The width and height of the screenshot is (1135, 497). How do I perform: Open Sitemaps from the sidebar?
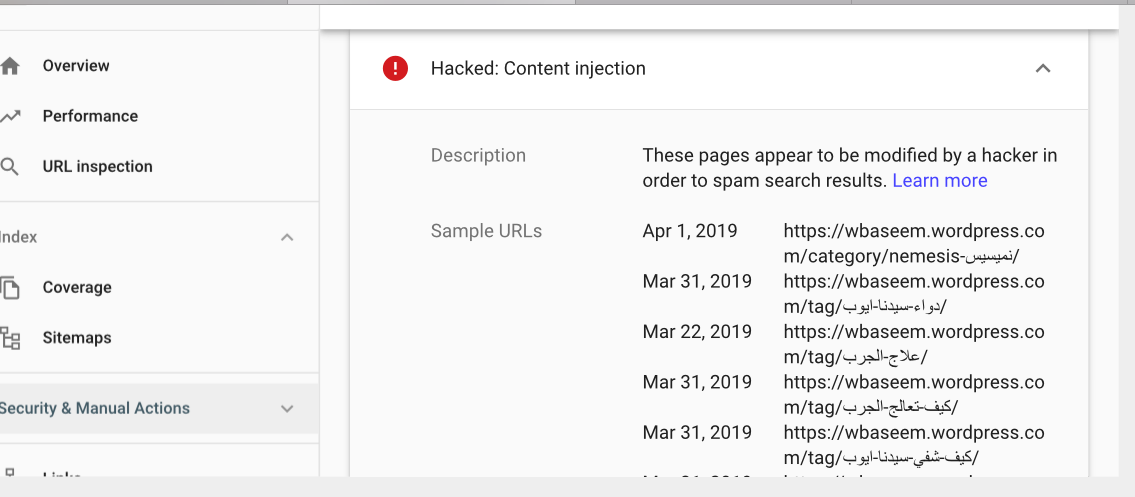click(x=76, y=338)
